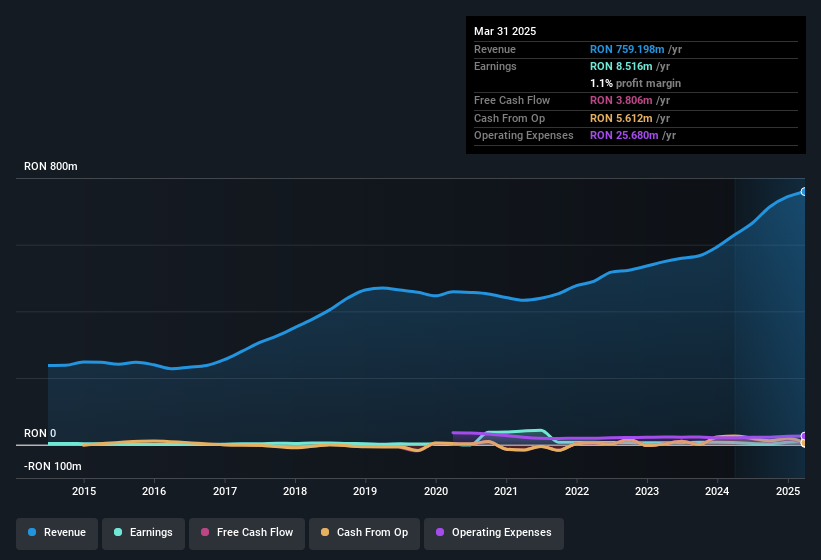The height and width of the screenshot is (560, 821).
Task: Click the Earnings row label in tooltip
Action: point(495,66)
